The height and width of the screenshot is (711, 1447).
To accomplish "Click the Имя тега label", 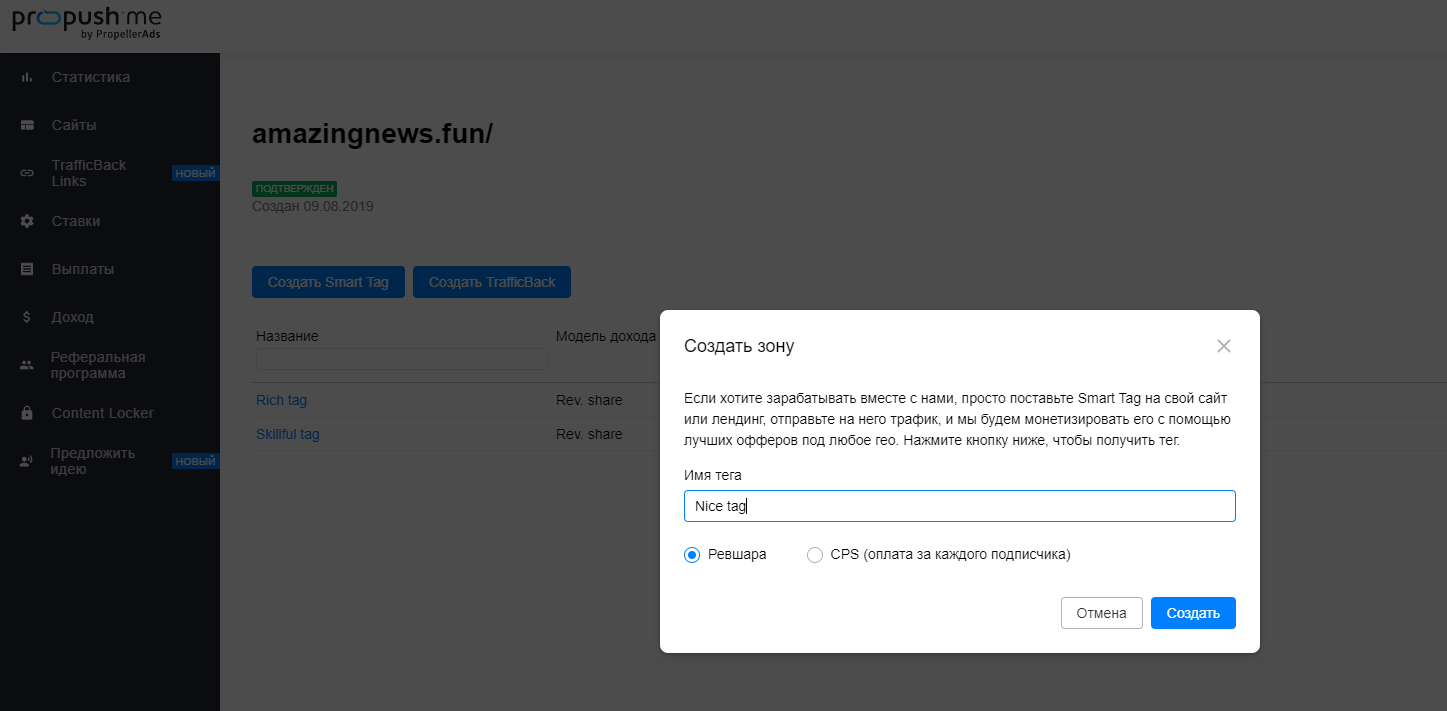I will pos(713,475).
